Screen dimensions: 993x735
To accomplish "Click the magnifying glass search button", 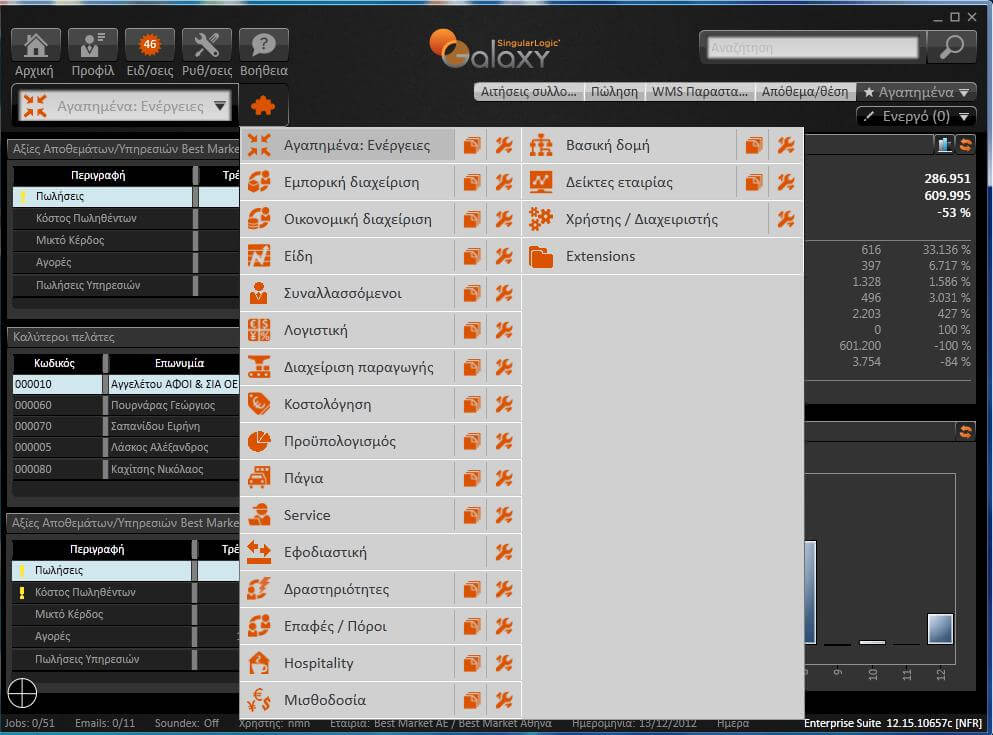I will pyautogui.click(x=951, y=46).
